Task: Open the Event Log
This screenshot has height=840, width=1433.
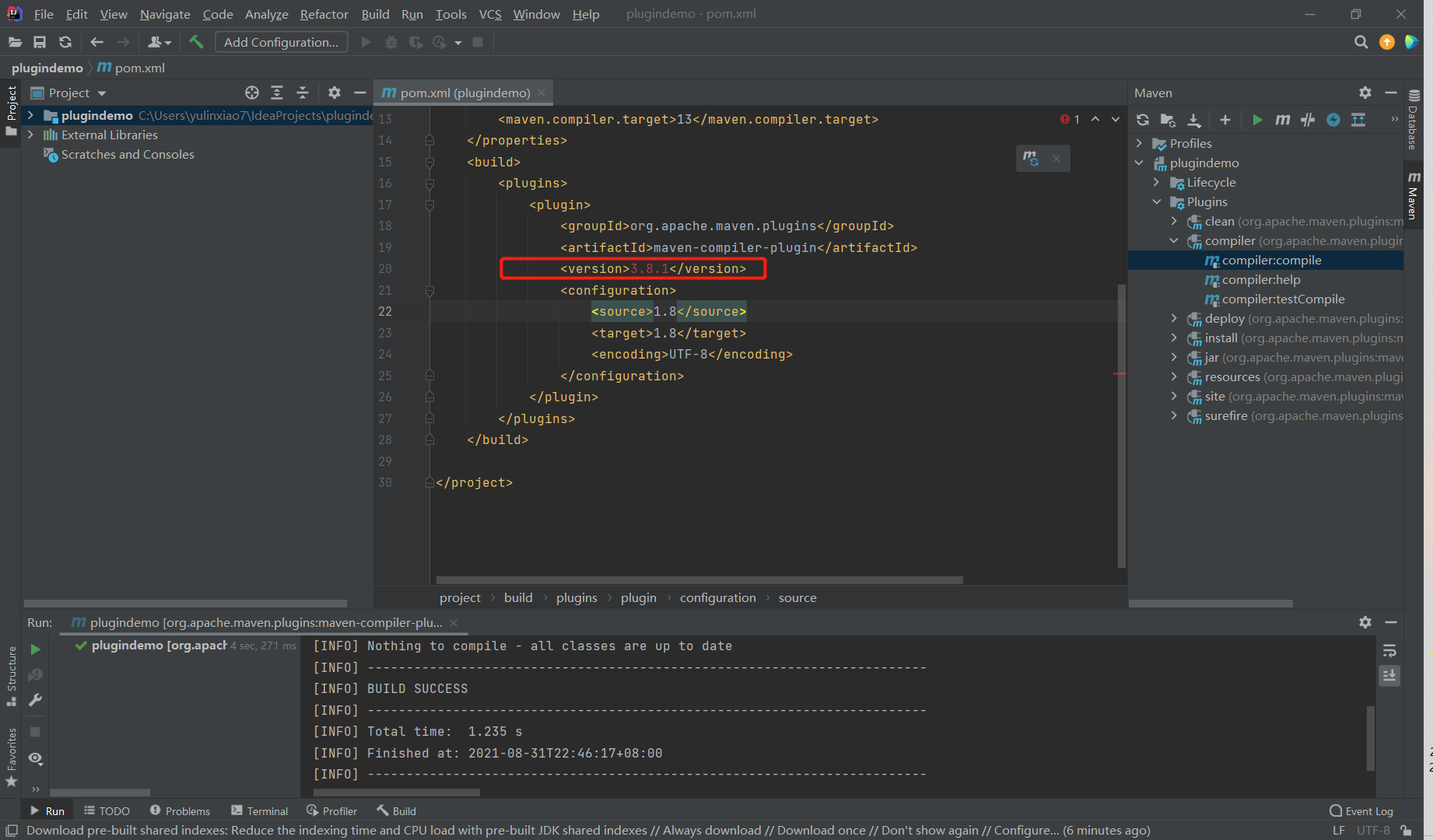Action: pyautogui.click(x=1361, y=810)
